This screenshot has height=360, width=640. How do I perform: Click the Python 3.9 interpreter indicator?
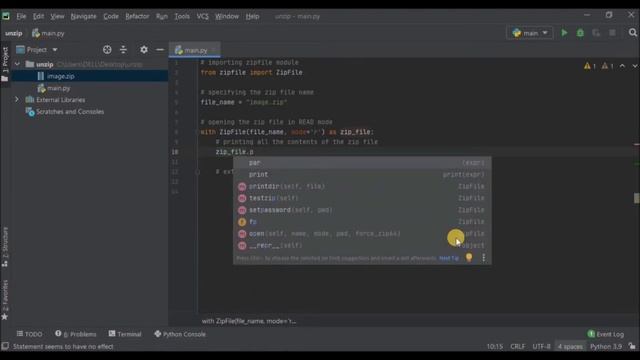pyautogui.click(x=606, y=346)
